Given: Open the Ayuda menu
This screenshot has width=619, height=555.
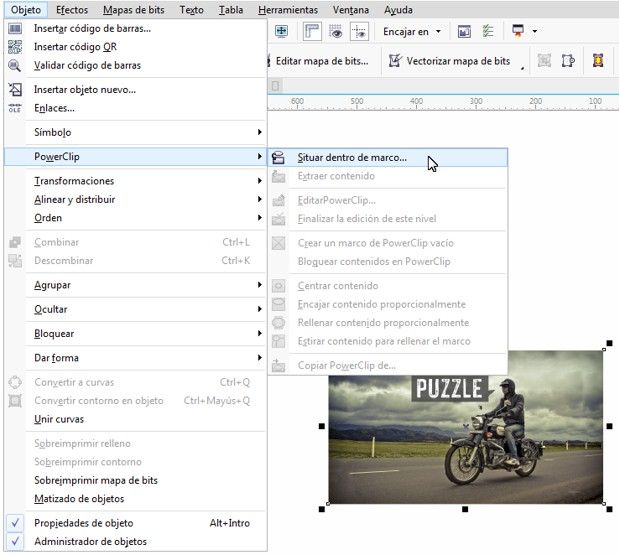Looking at the screenshot, I should [x=398, y=10].
